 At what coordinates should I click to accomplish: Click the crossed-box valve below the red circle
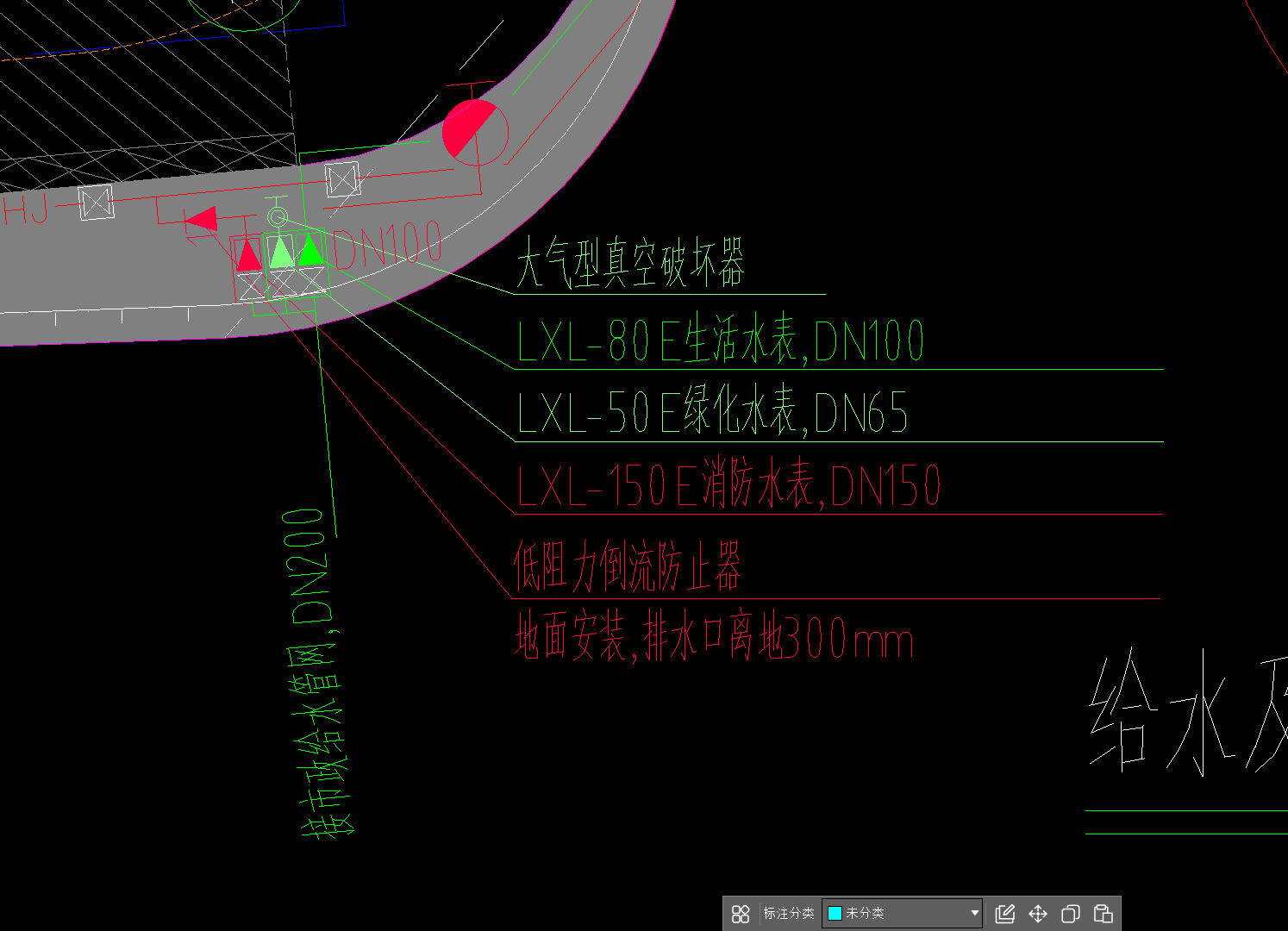343,180
